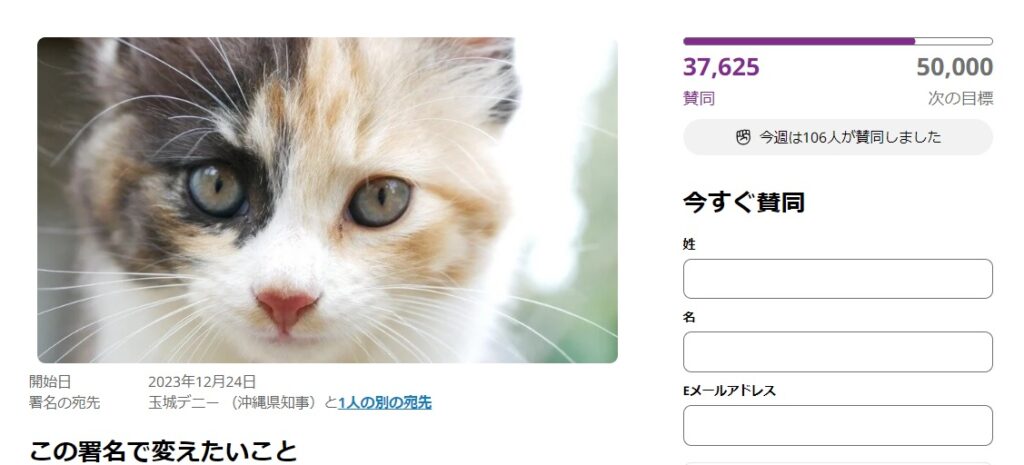The image size is (1024, 465).
Task: Open the calico kitten petition photo
Action: click(327, 200)
